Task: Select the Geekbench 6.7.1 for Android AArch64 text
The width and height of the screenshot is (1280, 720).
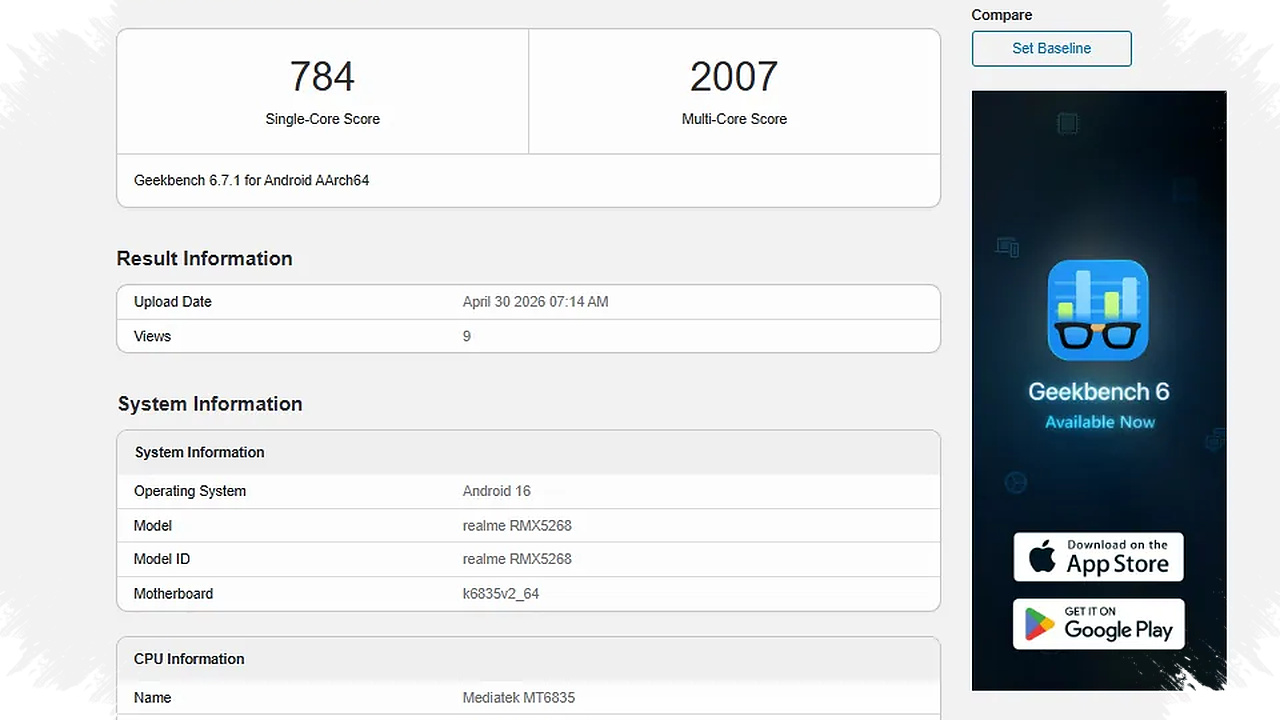Action: click(252, 181)
